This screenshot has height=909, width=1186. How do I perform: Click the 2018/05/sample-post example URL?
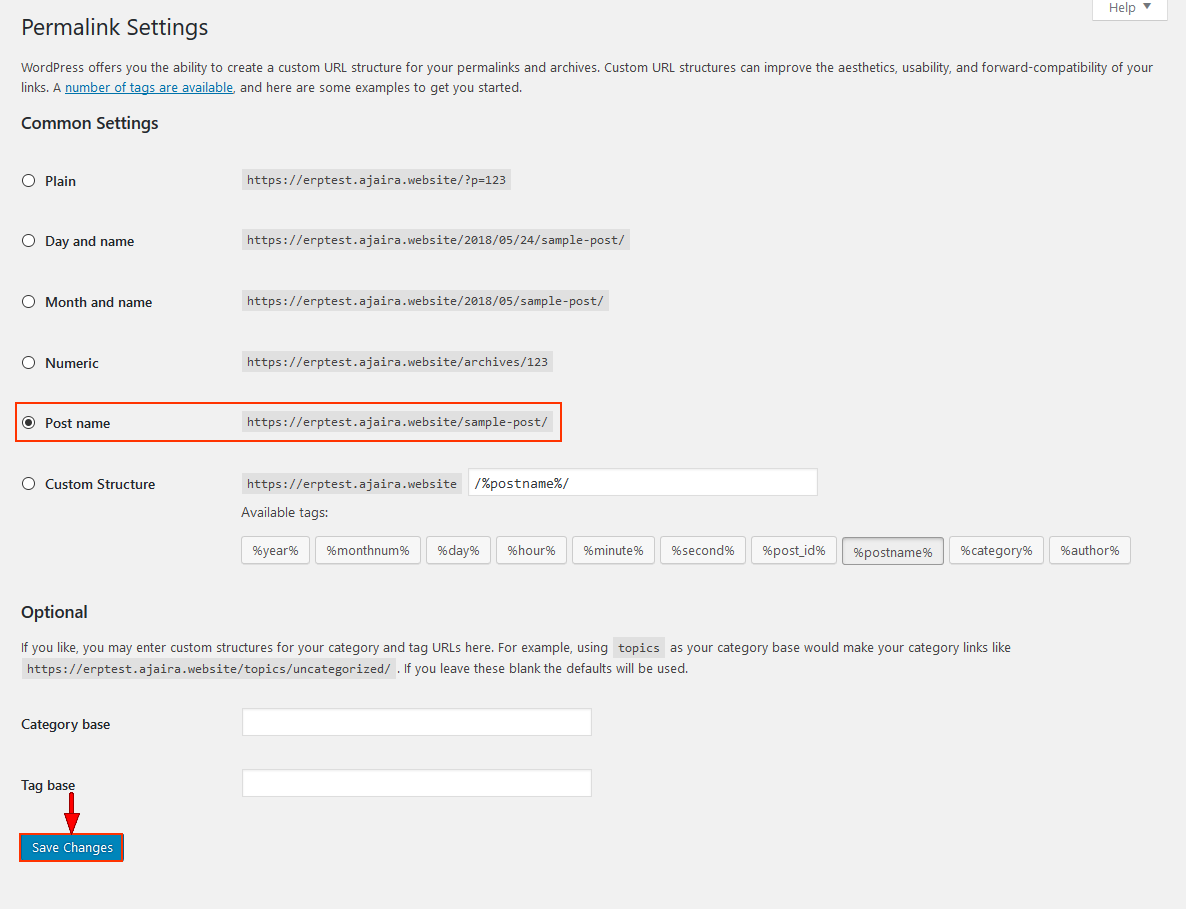coord(425,301)
